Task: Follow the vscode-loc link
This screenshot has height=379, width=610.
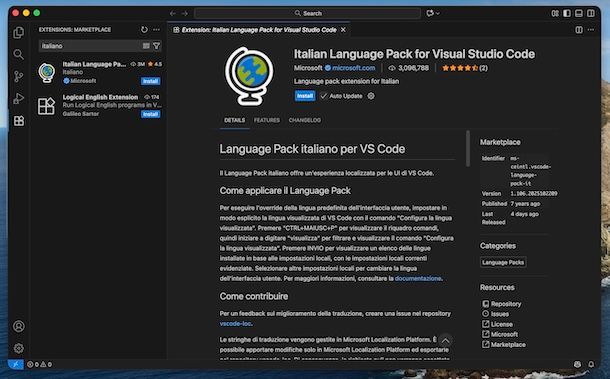Action: click(x=235, y=323)
